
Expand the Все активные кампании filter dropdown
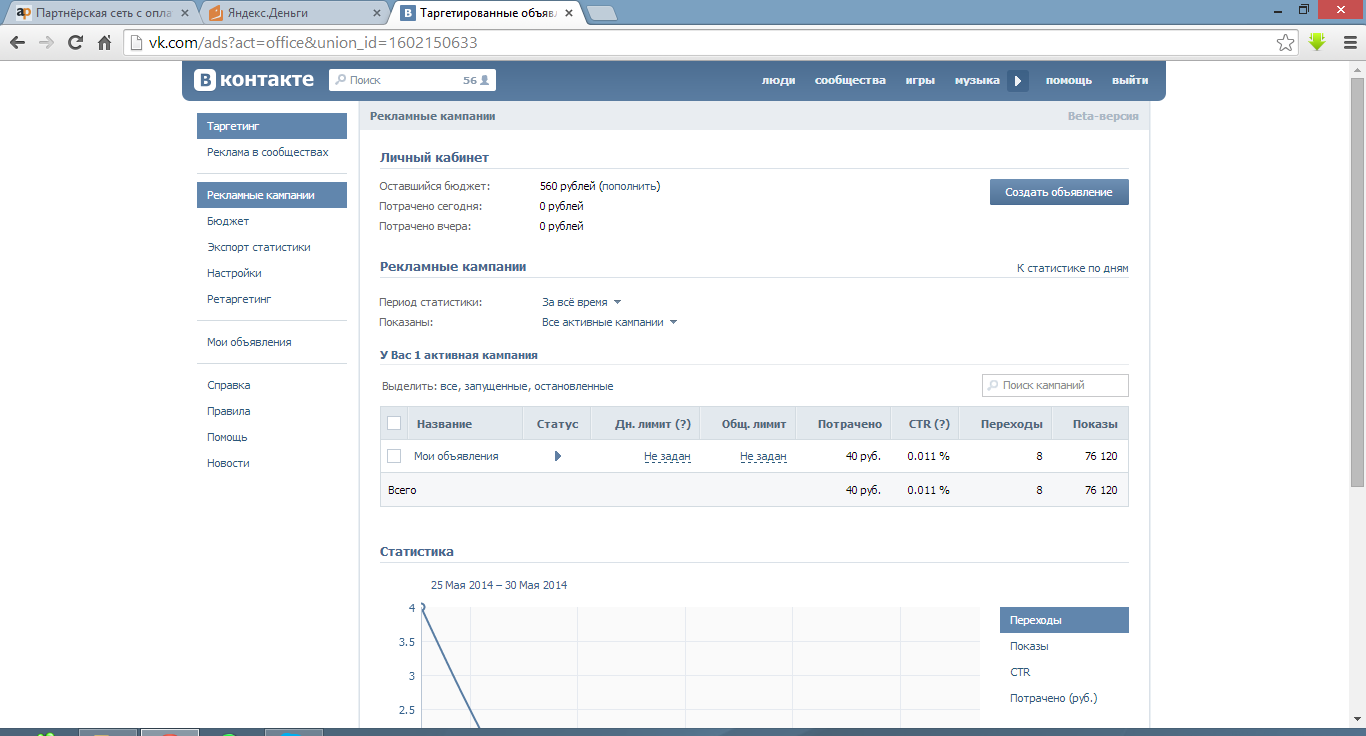610,322
